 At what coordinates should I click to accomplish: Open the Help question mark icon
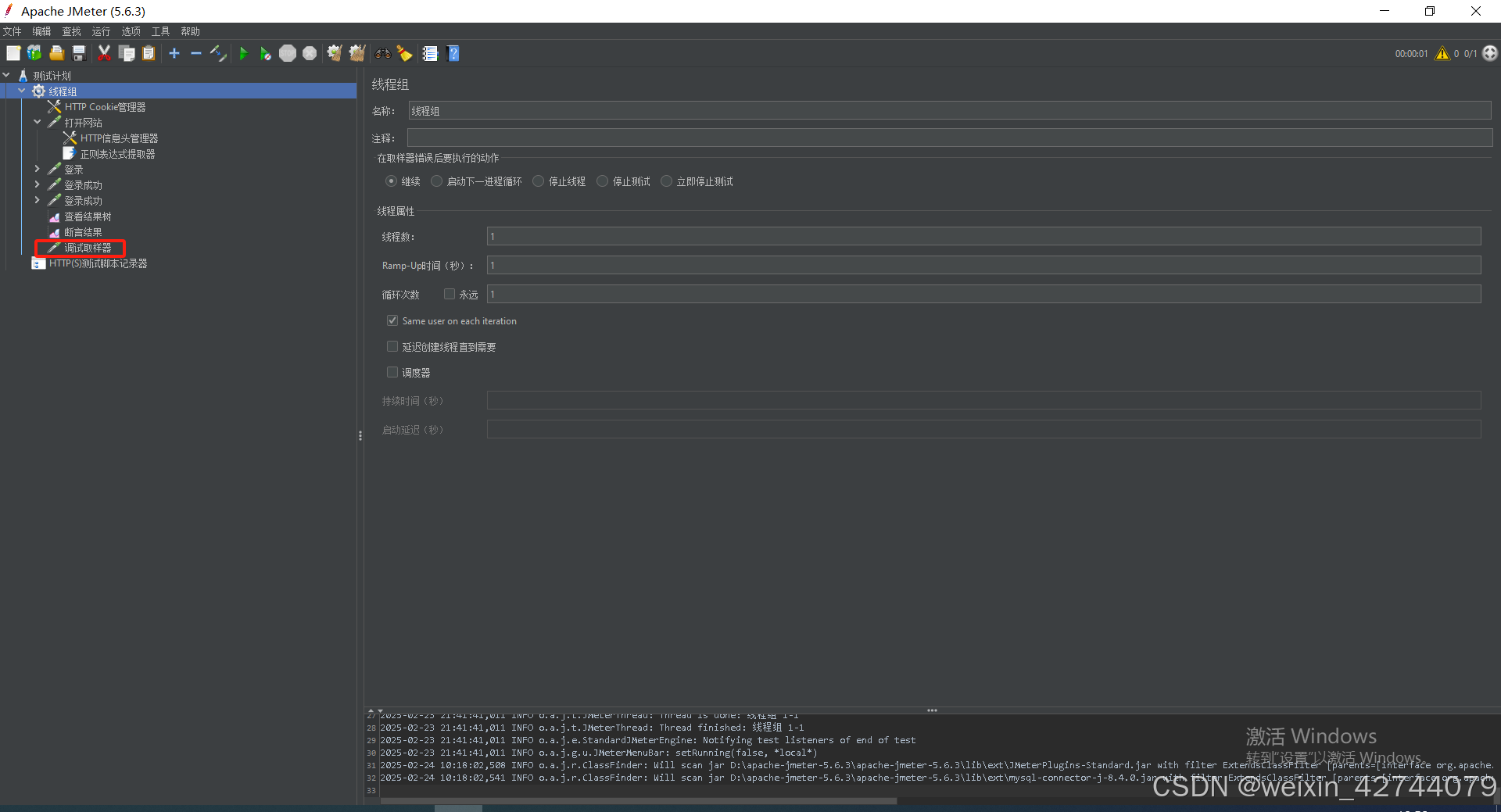(x=453, y=53)
